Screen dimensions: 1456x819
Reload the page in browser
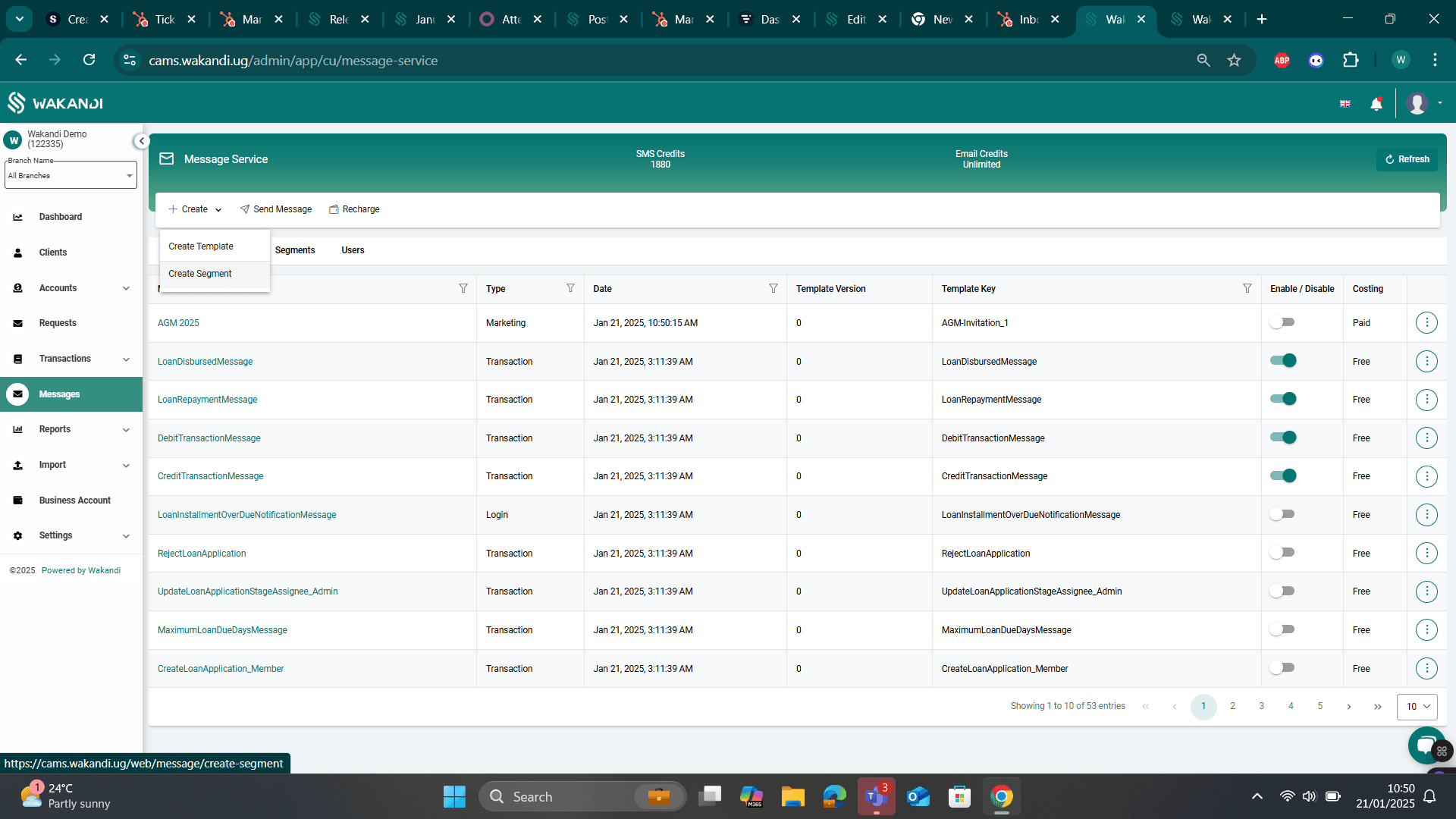tap(89, 60)
